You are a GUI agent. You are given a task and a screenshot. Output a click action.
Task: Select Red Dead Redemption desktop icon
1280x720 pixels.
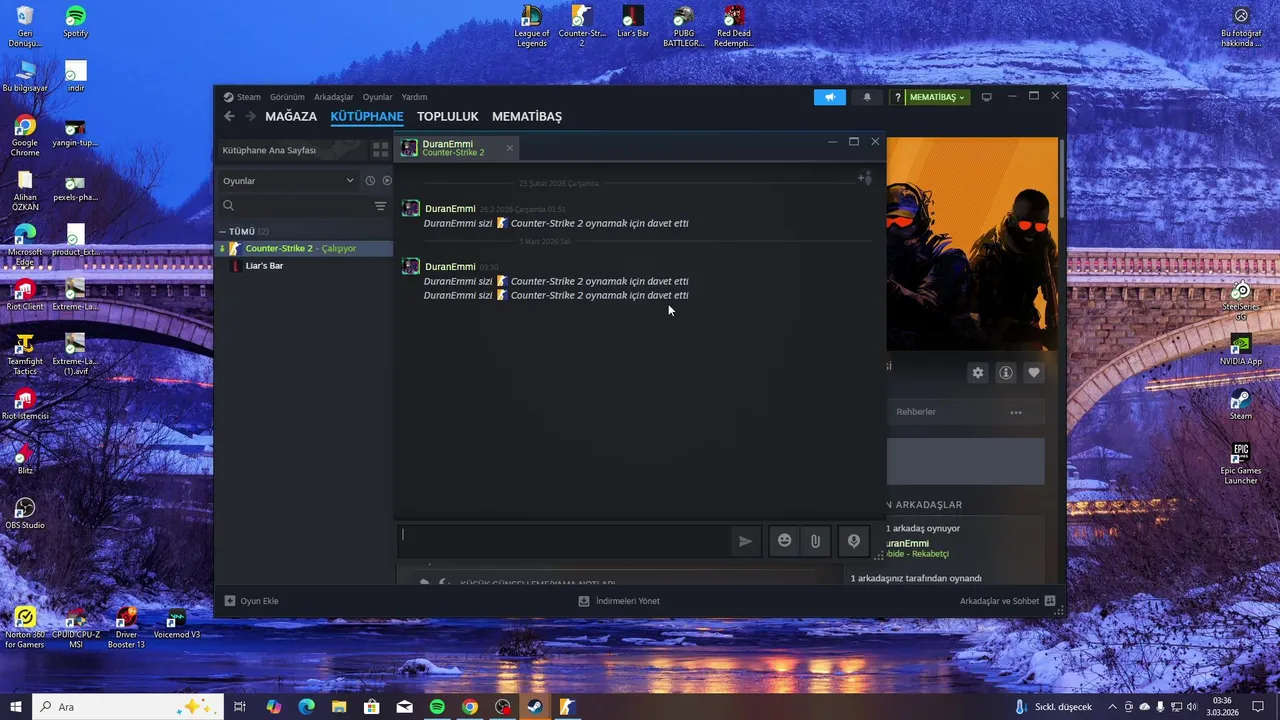point(734,26)
